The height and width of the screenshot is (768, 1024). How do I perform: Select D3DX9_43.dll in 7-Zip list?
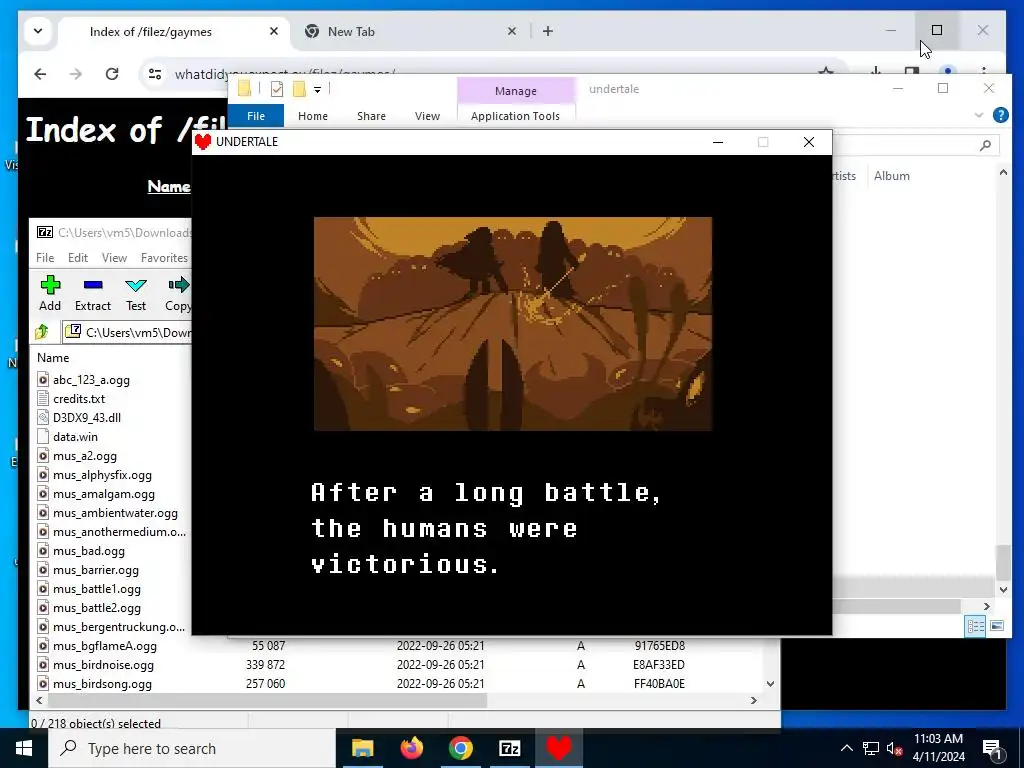point(86,418)
